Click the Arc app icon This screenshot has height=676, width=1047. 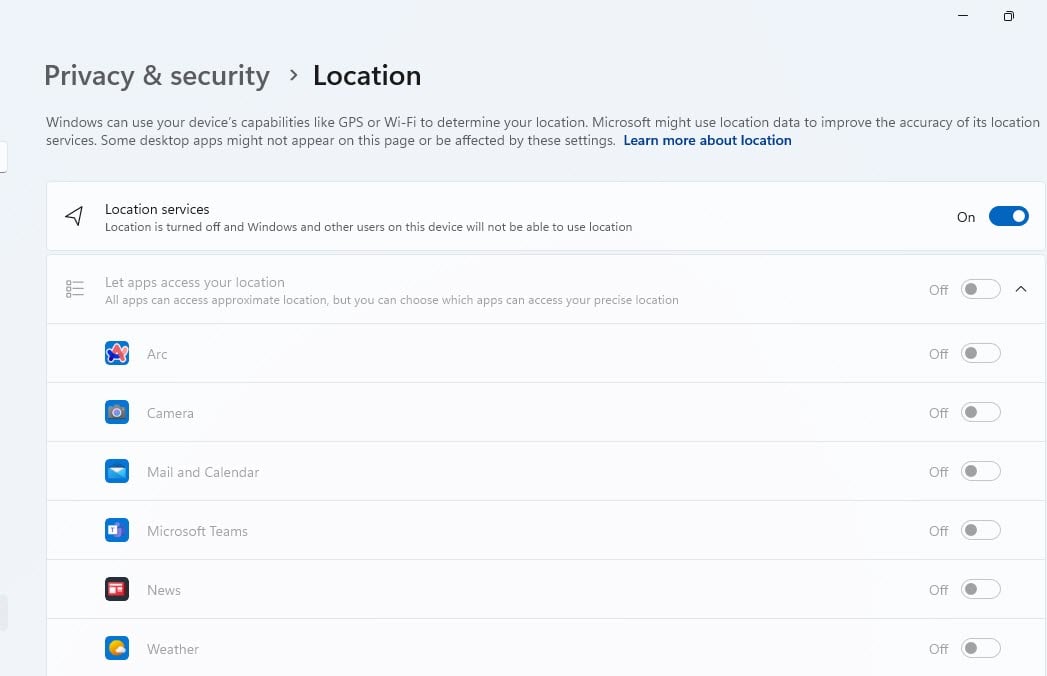point(117,353)
